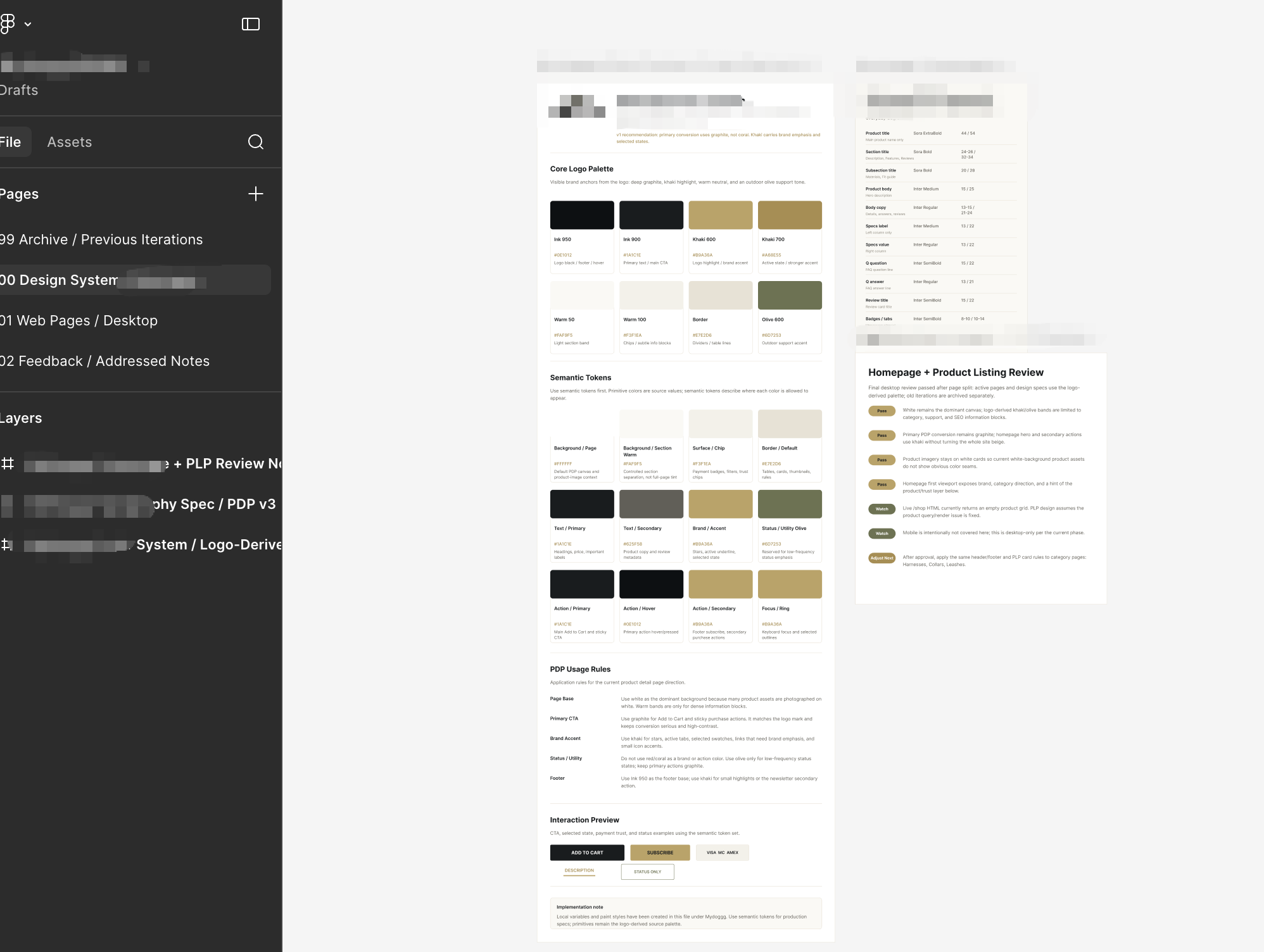Open 02 Feedback / Addressed Notes page
This screenshot has height=952, width=1264.
click(x=104, y=361)
